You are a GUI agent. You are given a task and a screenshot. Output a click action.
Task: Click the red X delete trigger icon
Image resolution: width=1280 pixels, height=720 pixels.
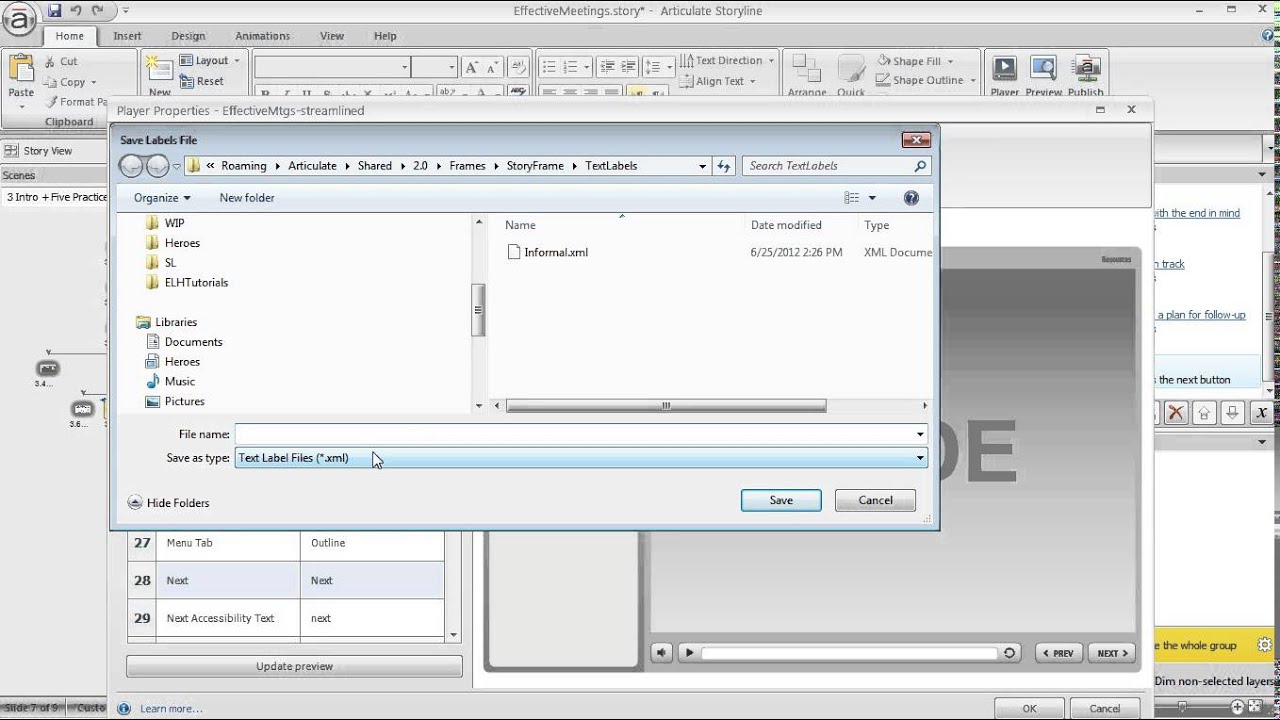click(1176, 413)
